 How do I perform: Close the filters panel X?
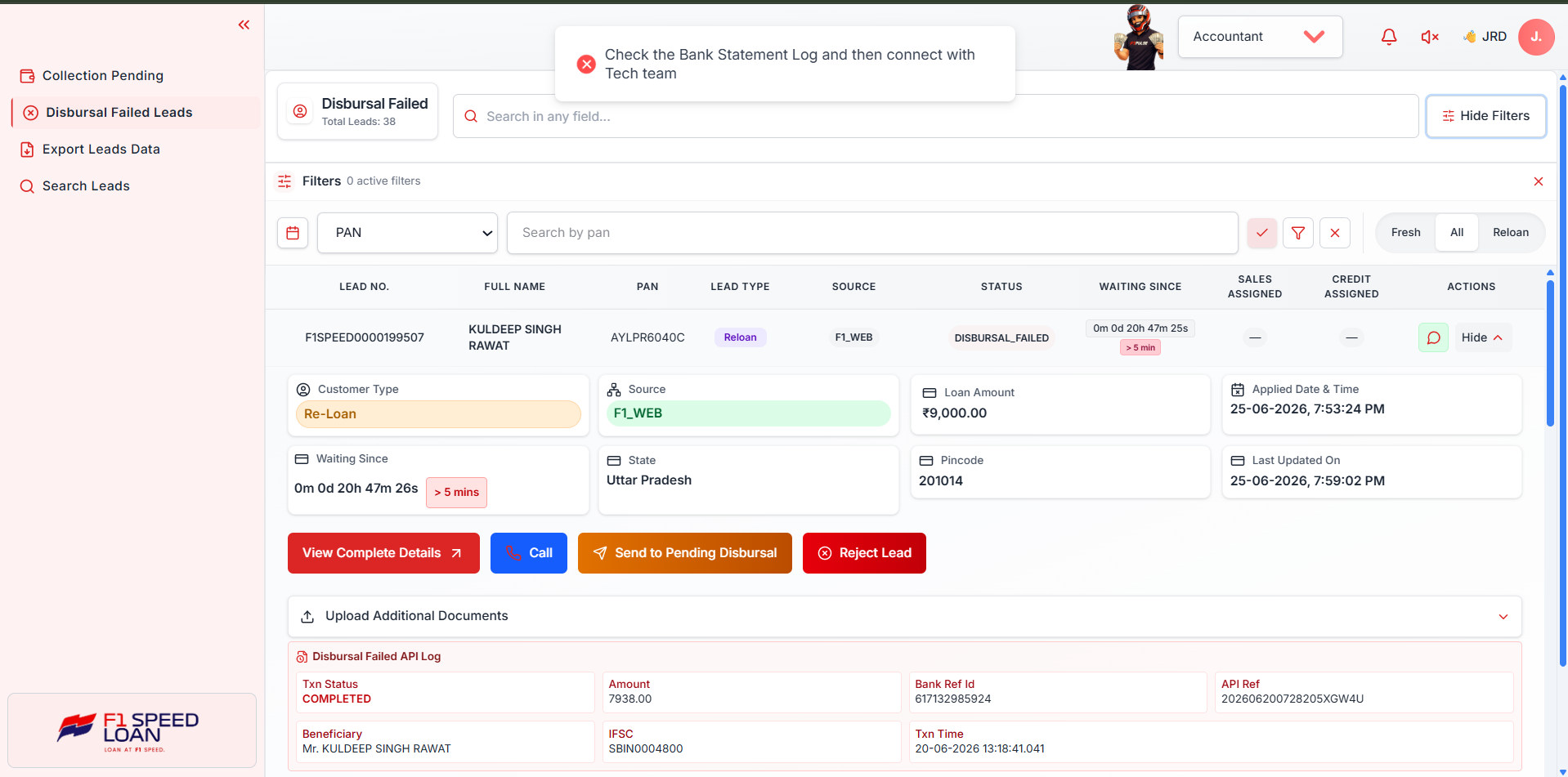click(x=1539, y=181)
